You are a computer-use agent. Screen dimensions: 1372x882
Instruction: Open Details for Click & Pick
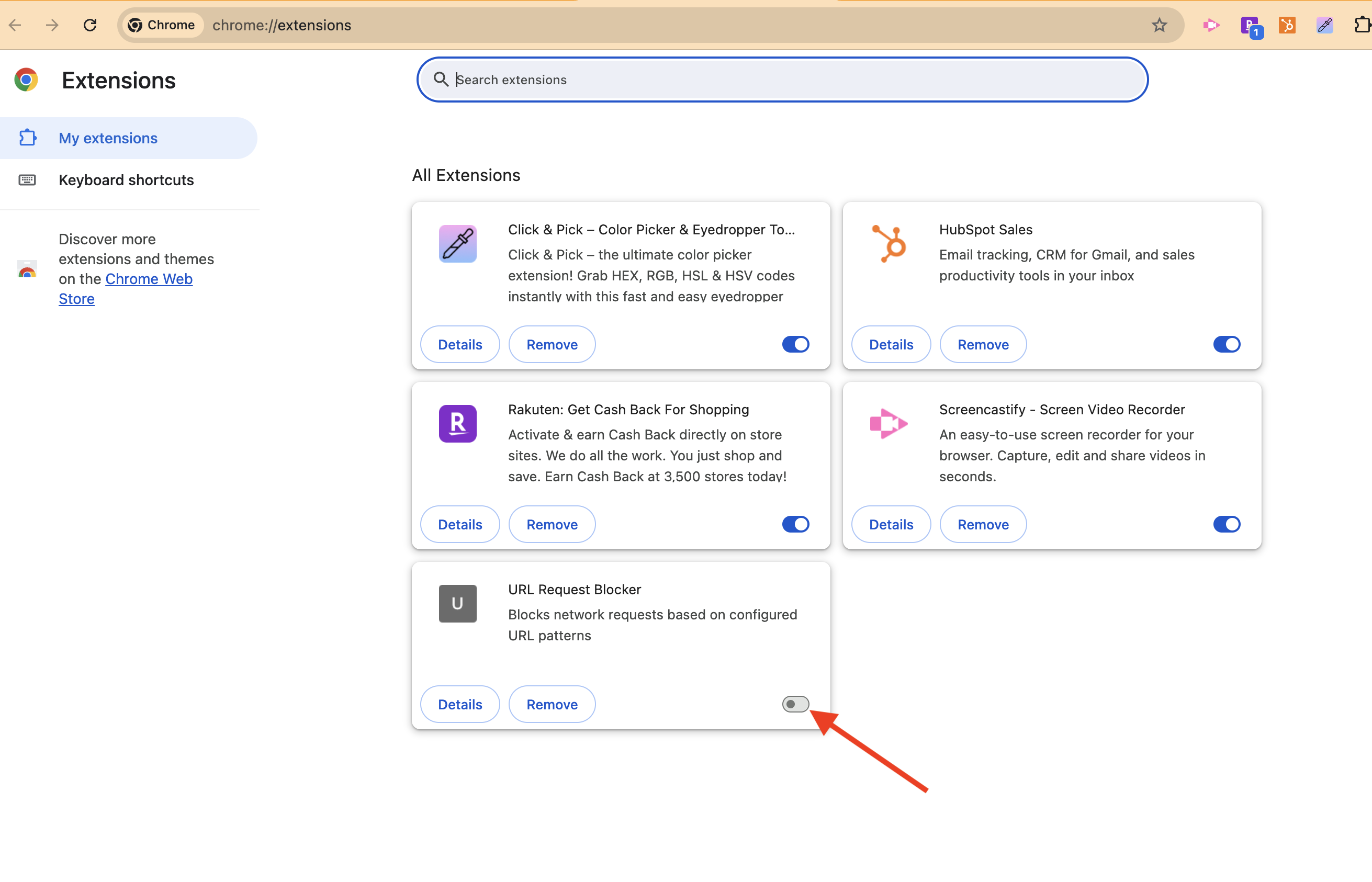pyautogui.click(x=460, y=344)
